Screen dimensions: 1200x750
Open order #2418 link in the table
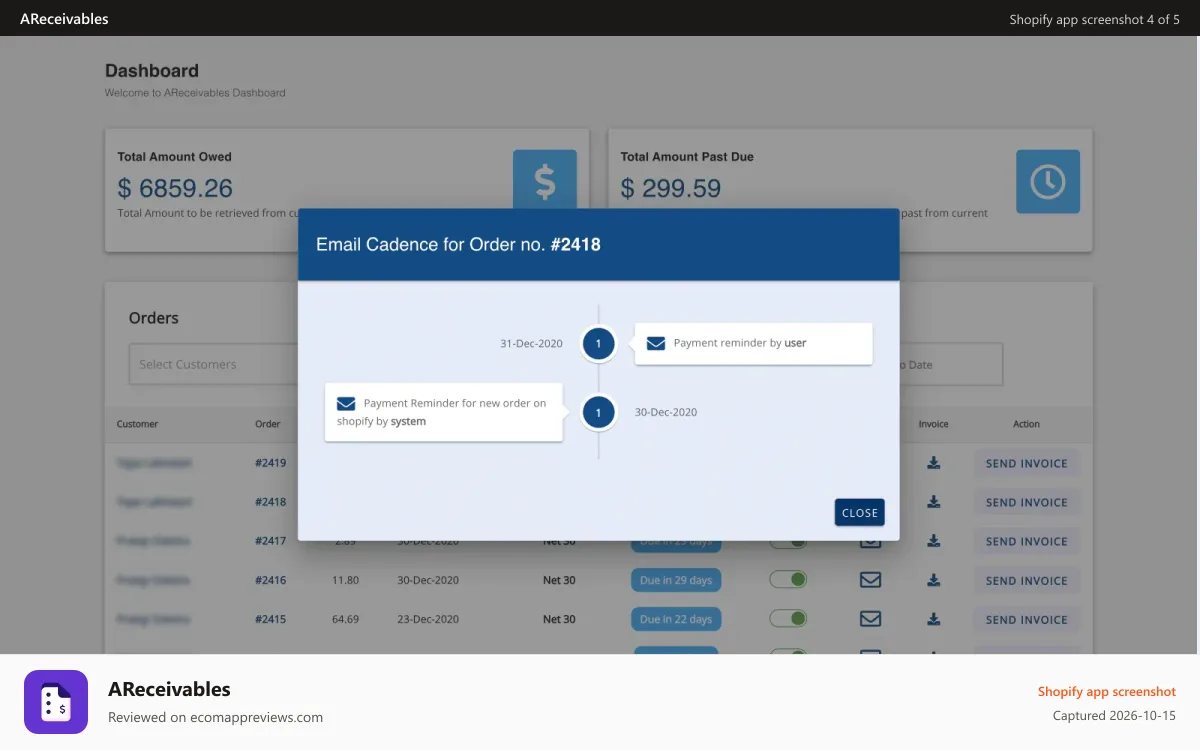(x=270, y=502)
